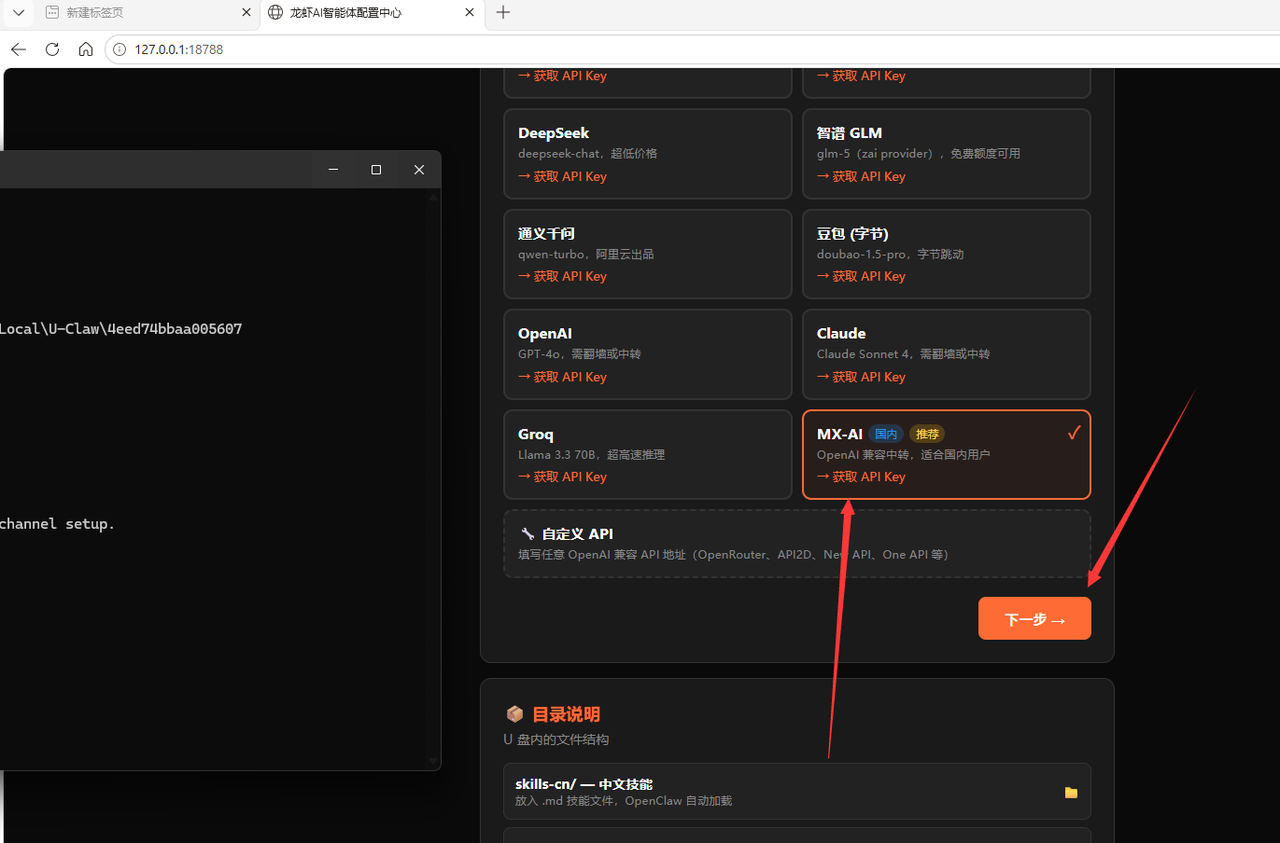This screenshot has height=843, width=1280.
Task: Switch to the 龙虾AI智能体配置中心 tab
Action: point(372,13)
